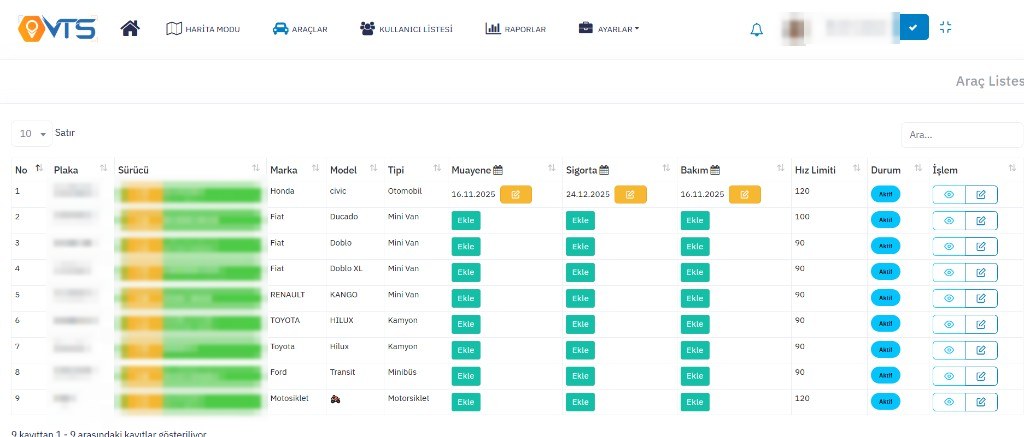Image resolution: width=1024 pixels, height=437 pixels.
Task: View details of row 6 TOYOTA HILUX
Action: point(949,324)
